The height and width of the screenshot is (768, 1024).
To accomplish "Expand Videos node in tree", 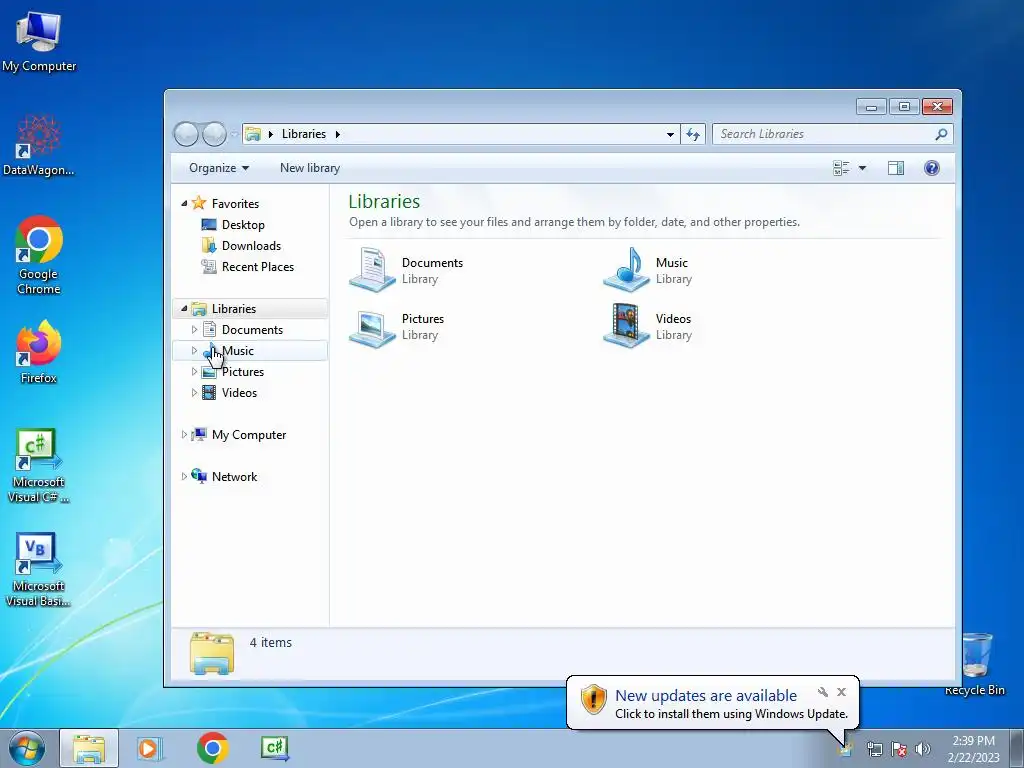I will 194,392.
